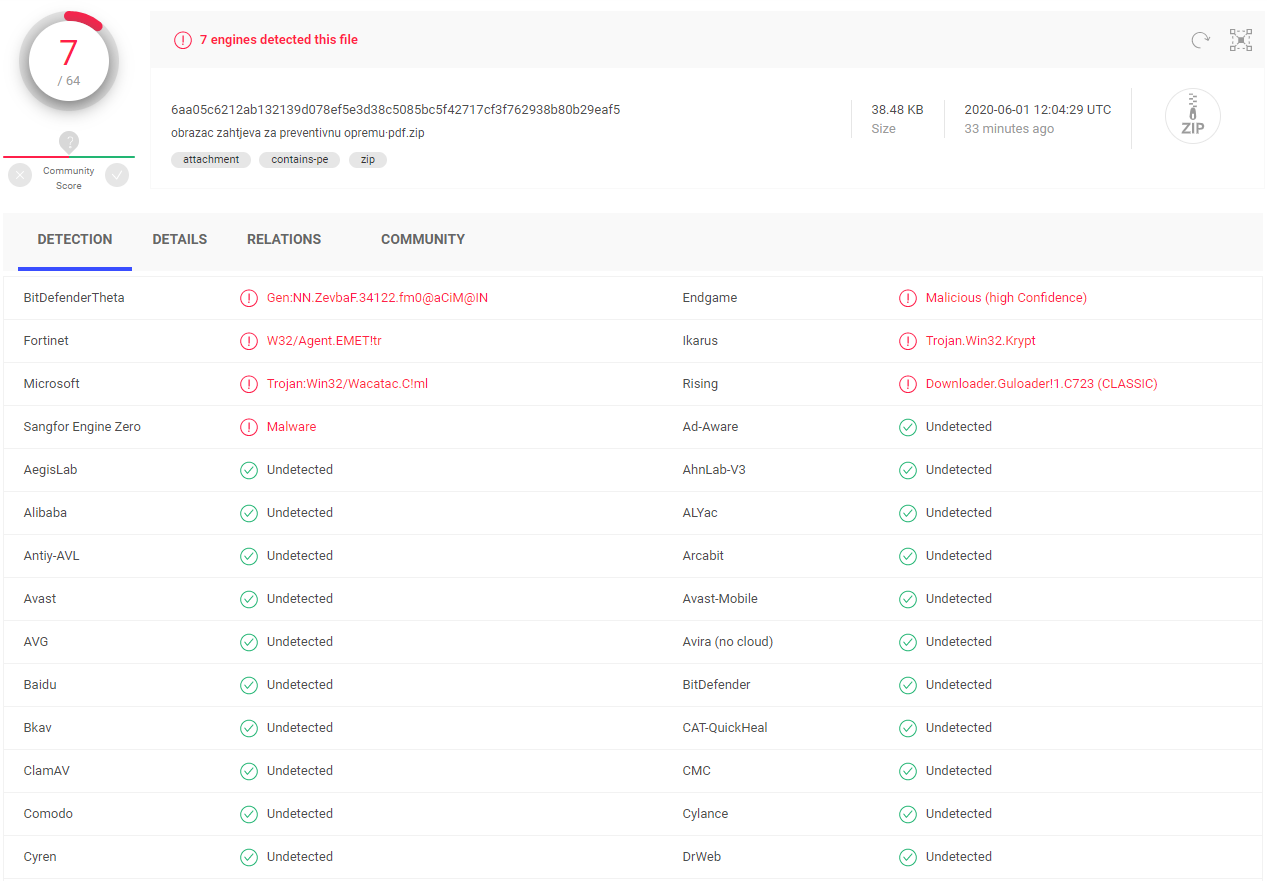
Task: Click the green check icon for Ad-Aware
Action: 907,427
